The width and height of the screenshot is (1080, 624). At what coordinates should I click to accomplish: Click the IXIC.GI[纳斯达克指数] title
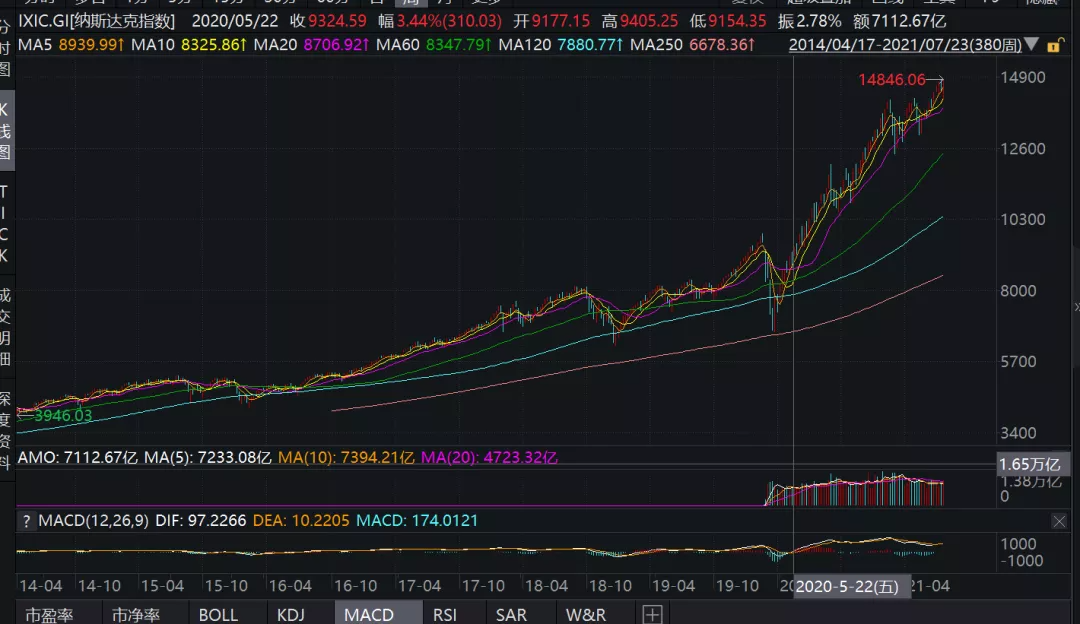click(x=97, y=21)
